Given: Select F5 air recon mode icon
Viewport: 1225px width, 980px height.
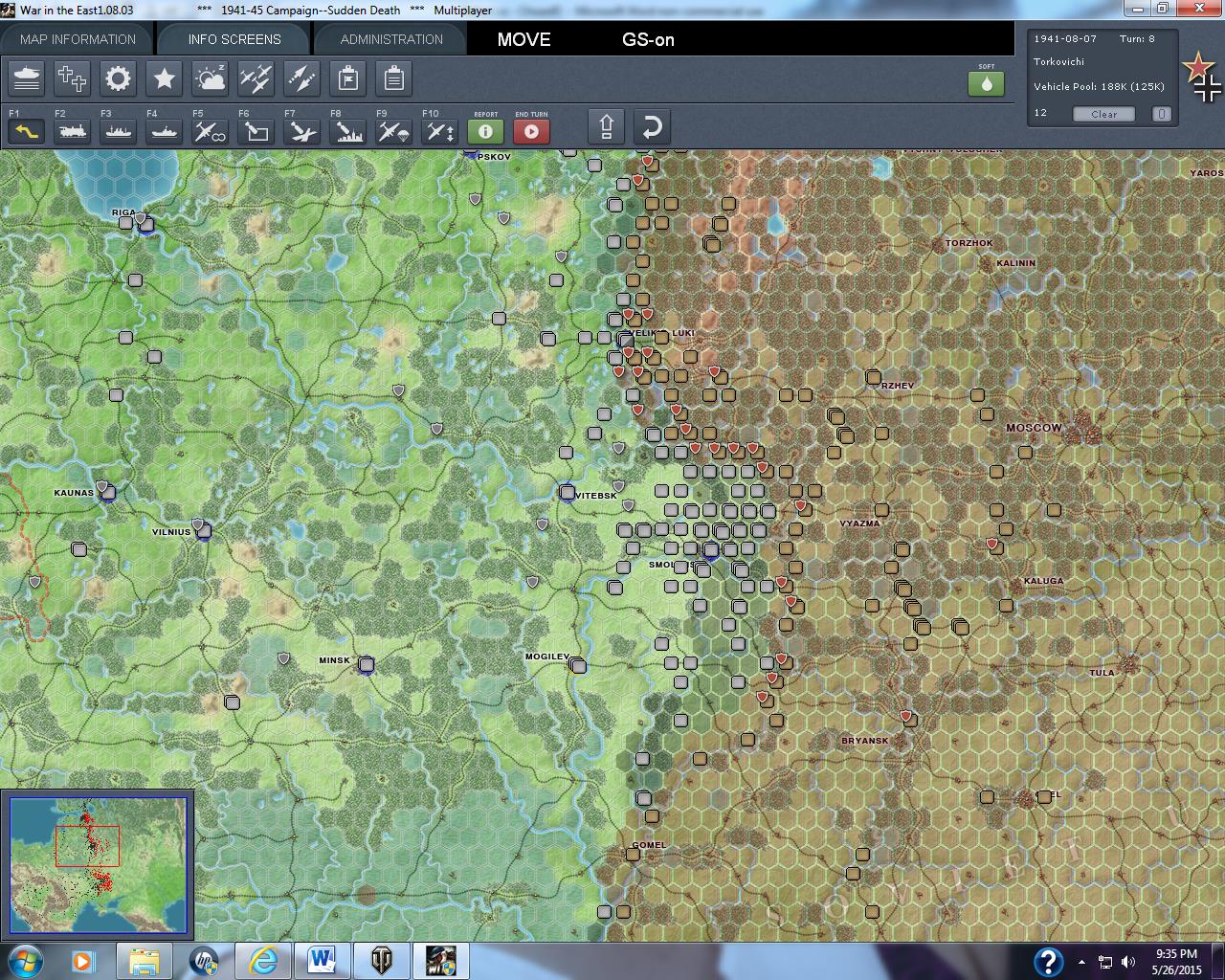Looking at the screenshot, I should (x=211, y=131).
